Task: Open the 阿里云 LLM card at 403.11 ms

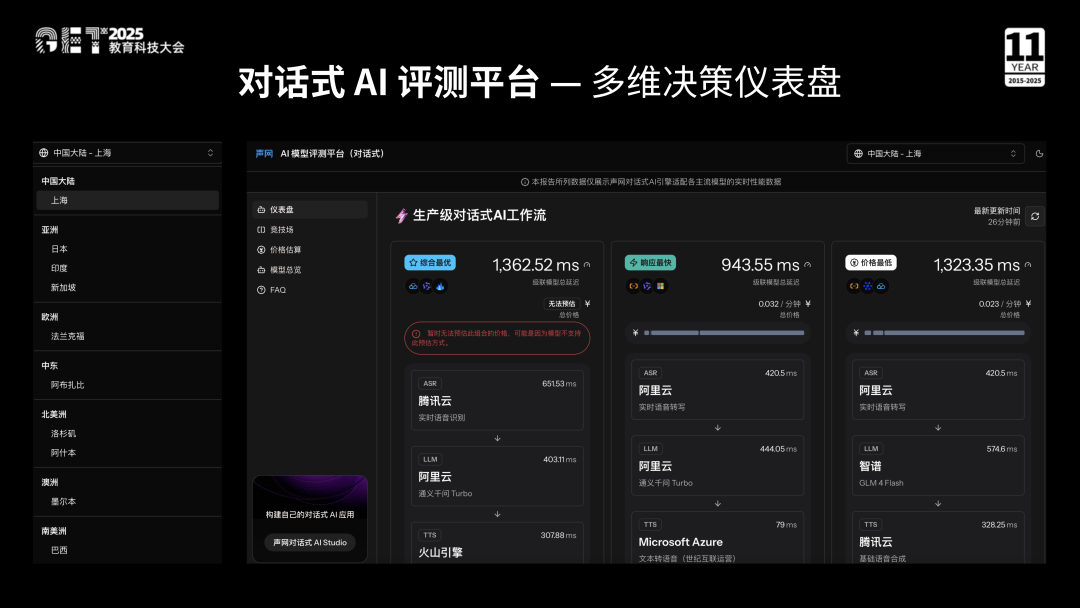Action: click(497, 476)
